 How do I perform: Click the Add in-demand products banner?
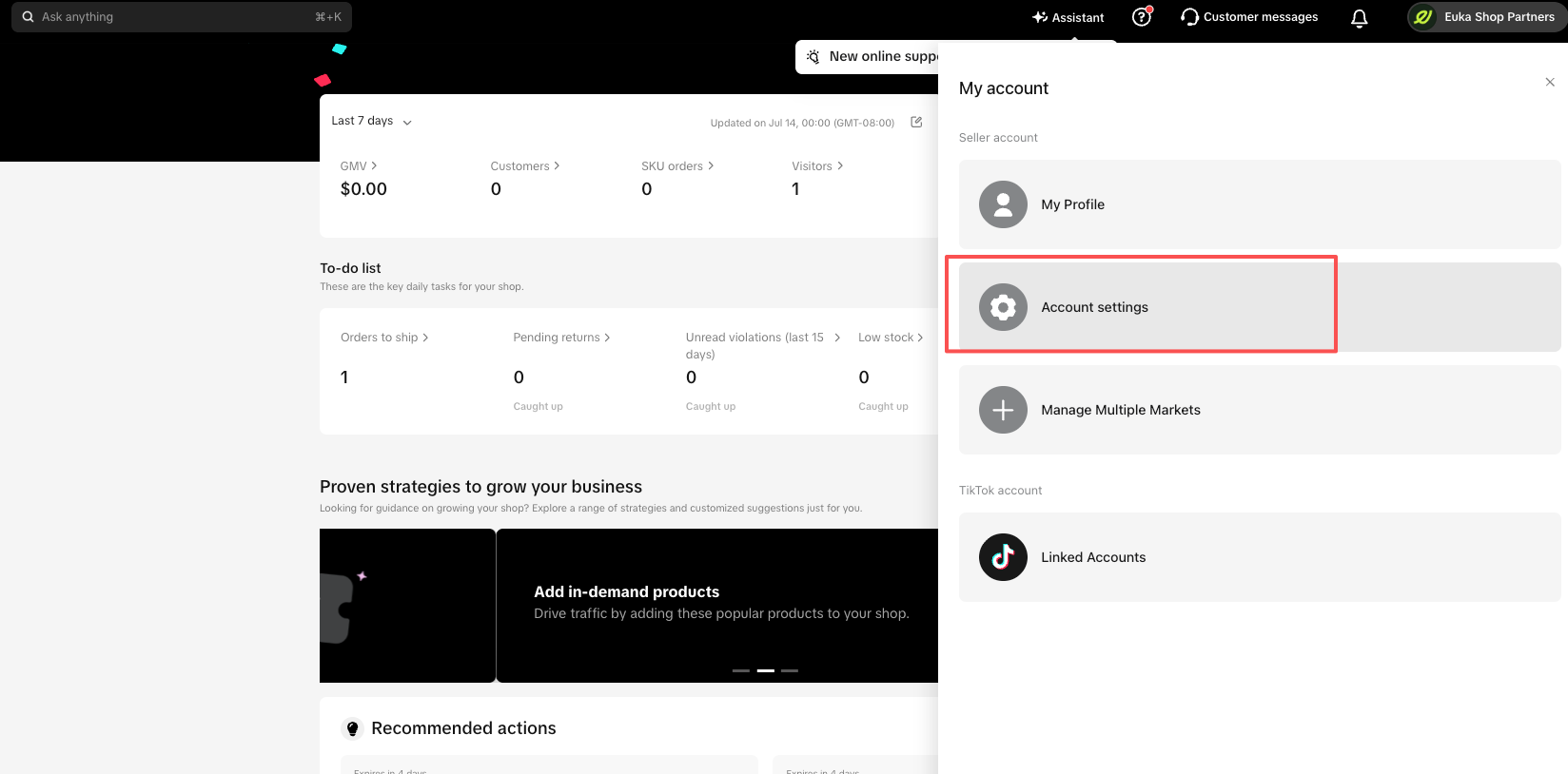click(x=717, y=606)
